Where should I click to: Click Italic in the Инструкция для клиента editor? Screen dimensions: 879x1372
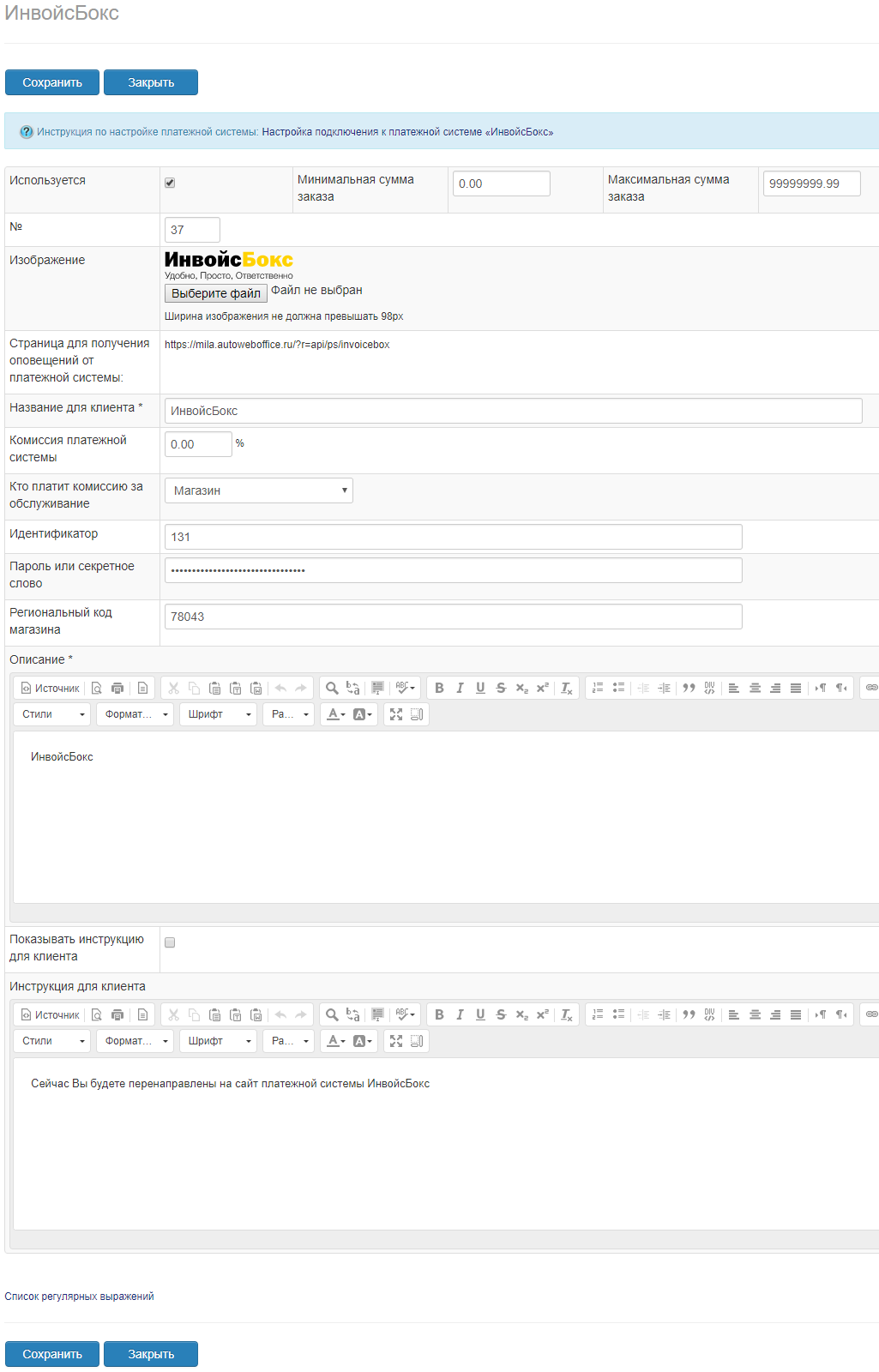460,1014
